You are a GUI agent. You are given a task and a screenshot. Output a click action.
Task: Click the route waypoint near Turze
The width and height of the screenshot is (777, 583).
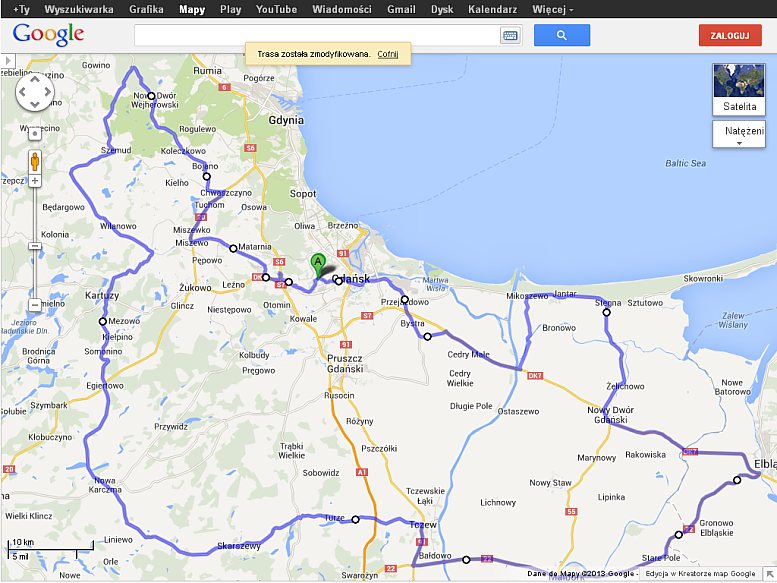355,519
